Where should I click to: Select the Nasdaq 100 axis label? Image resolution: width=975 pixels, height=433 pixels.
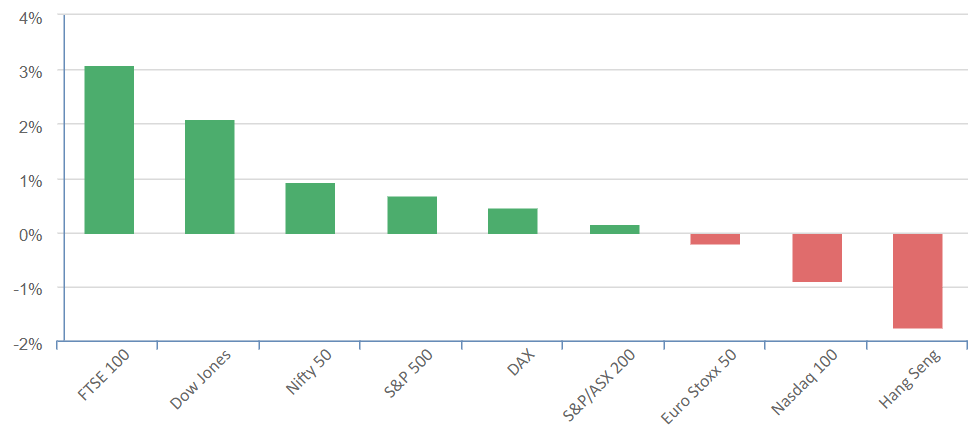click(x=806, y=381)
